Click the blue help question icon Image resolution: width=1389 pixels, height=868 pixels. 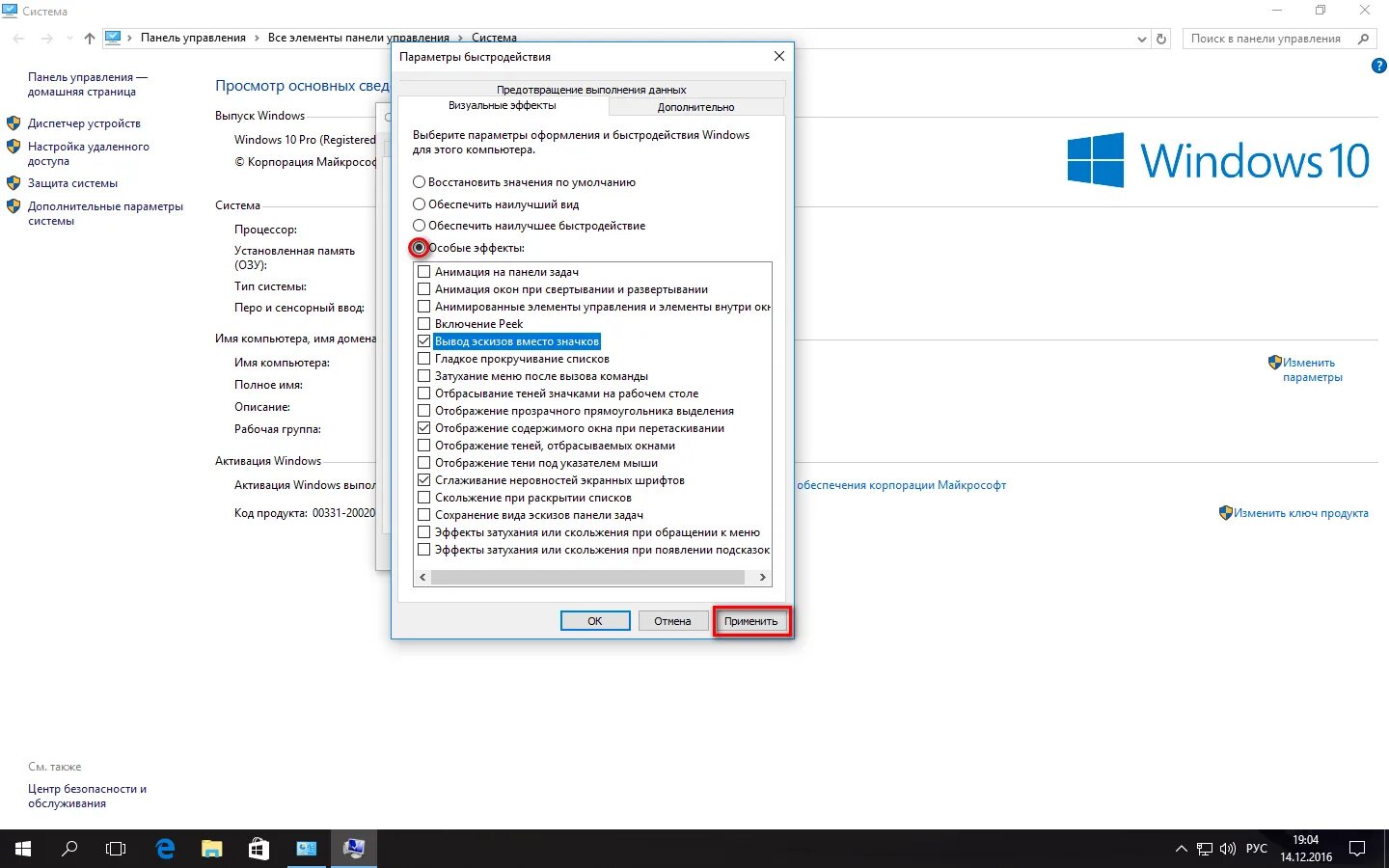click(x=1379, y=66)
